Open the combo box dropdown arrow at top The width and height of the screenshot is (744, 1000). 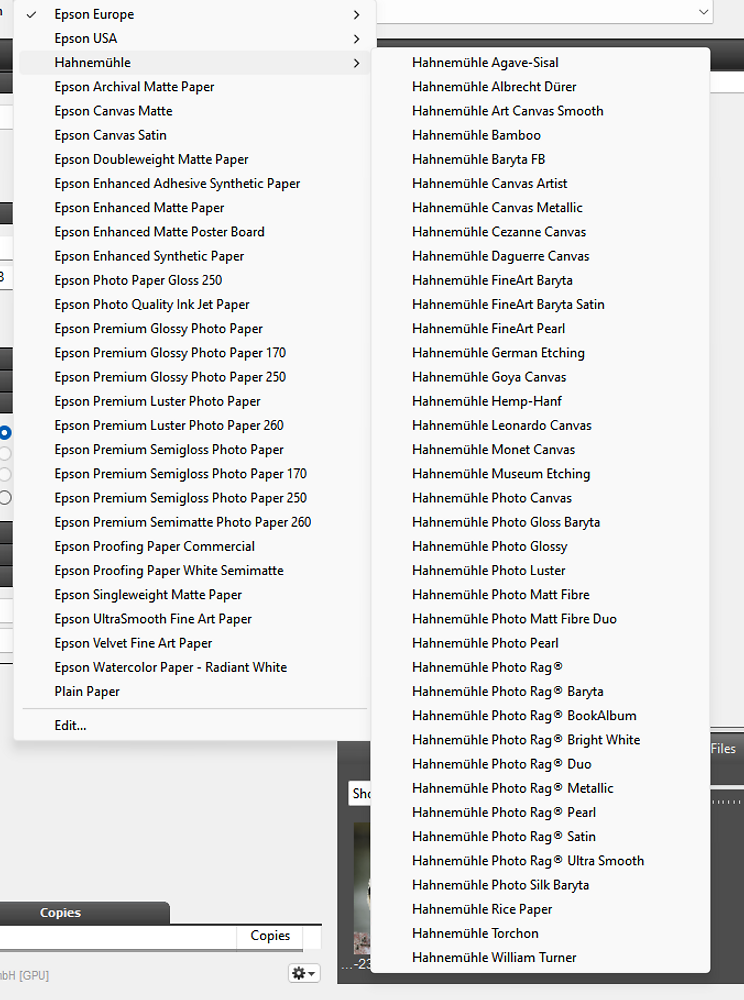tap(703, 11)
